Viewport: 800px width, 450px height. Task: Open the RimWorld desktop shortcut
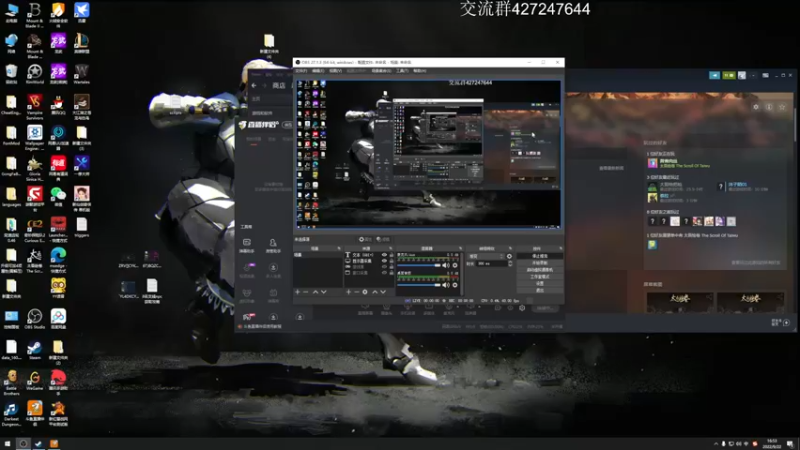pyautogui.click(x=35, y=73)
